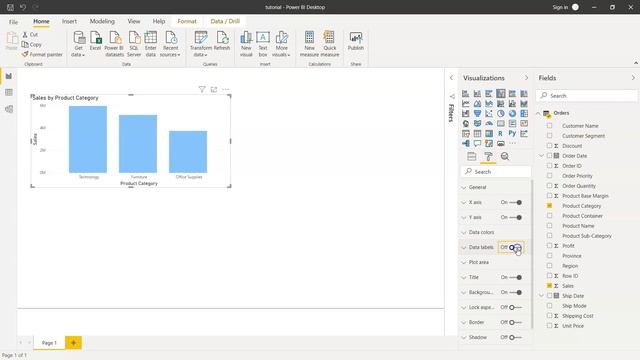
Task: Select the map visual with globe
Action: (465, 123)
